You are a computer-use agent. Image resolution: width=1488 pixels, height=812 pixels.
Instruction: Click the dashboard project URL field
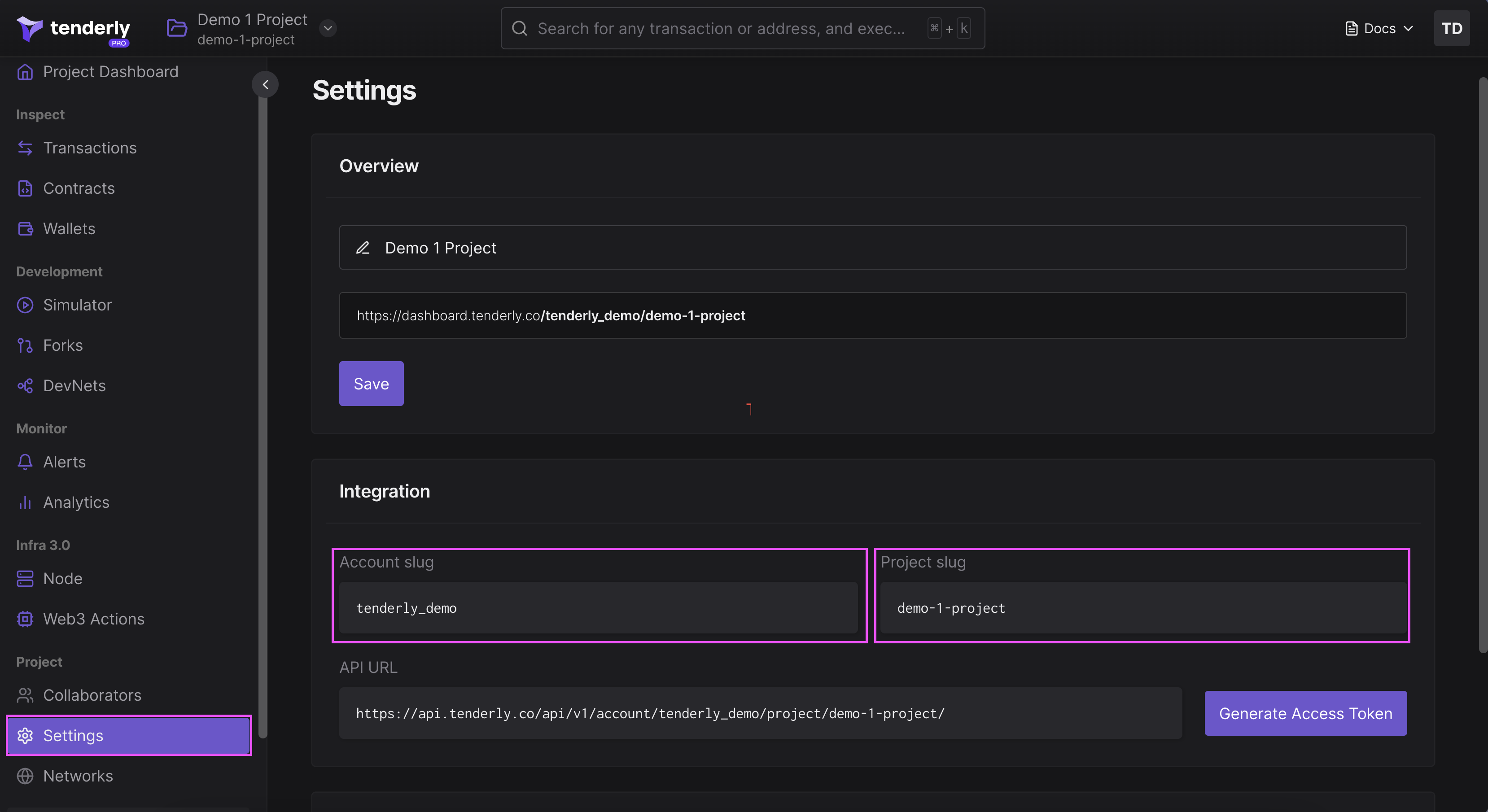(872, 315)
